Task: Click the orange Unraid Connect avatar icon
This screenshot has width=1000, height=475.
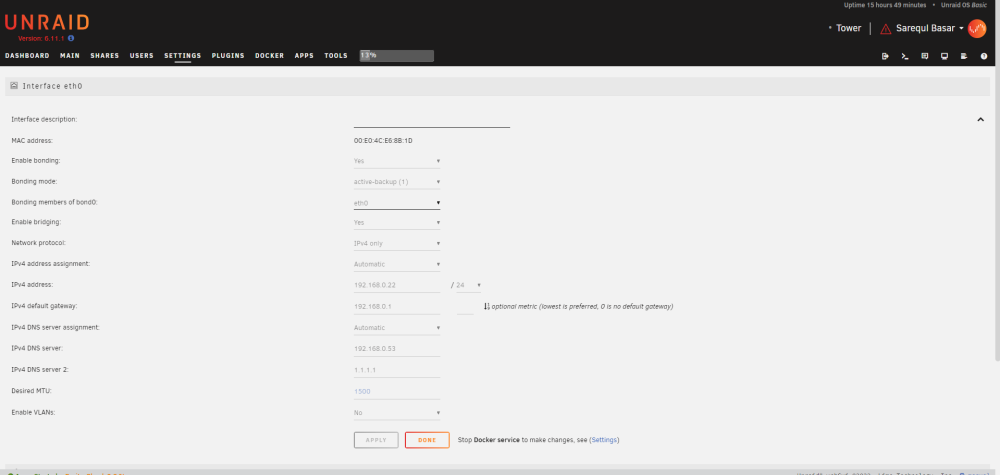Action: tap(976, 28)
